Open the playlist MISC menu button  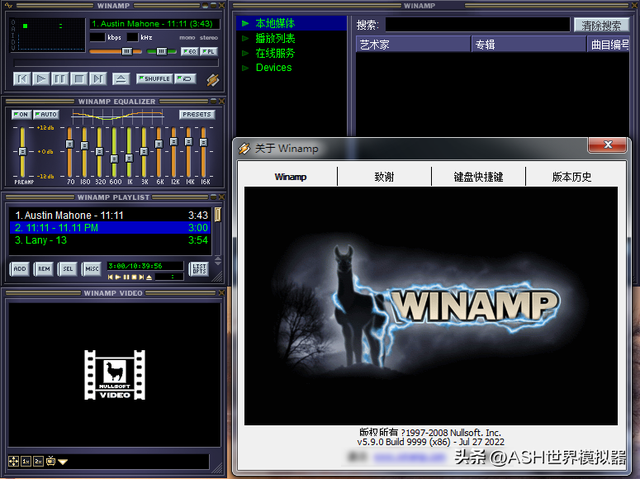(92, 269)
